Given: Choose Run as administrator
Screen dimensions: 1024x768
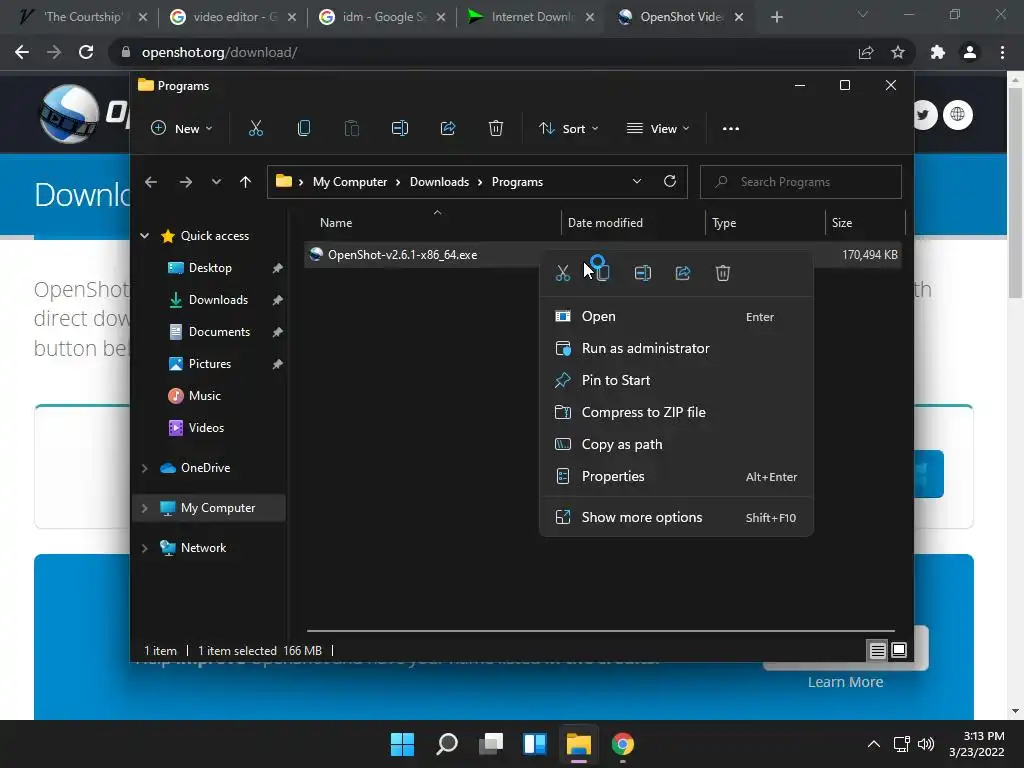Looking at the screenshot, I should tap(676, 349).
